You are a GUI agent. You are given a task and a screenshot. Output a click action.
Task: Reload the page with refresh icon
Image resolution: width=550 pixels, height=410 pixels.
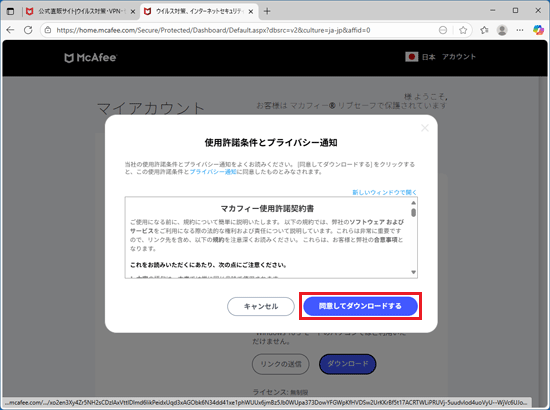click(28, 30)
